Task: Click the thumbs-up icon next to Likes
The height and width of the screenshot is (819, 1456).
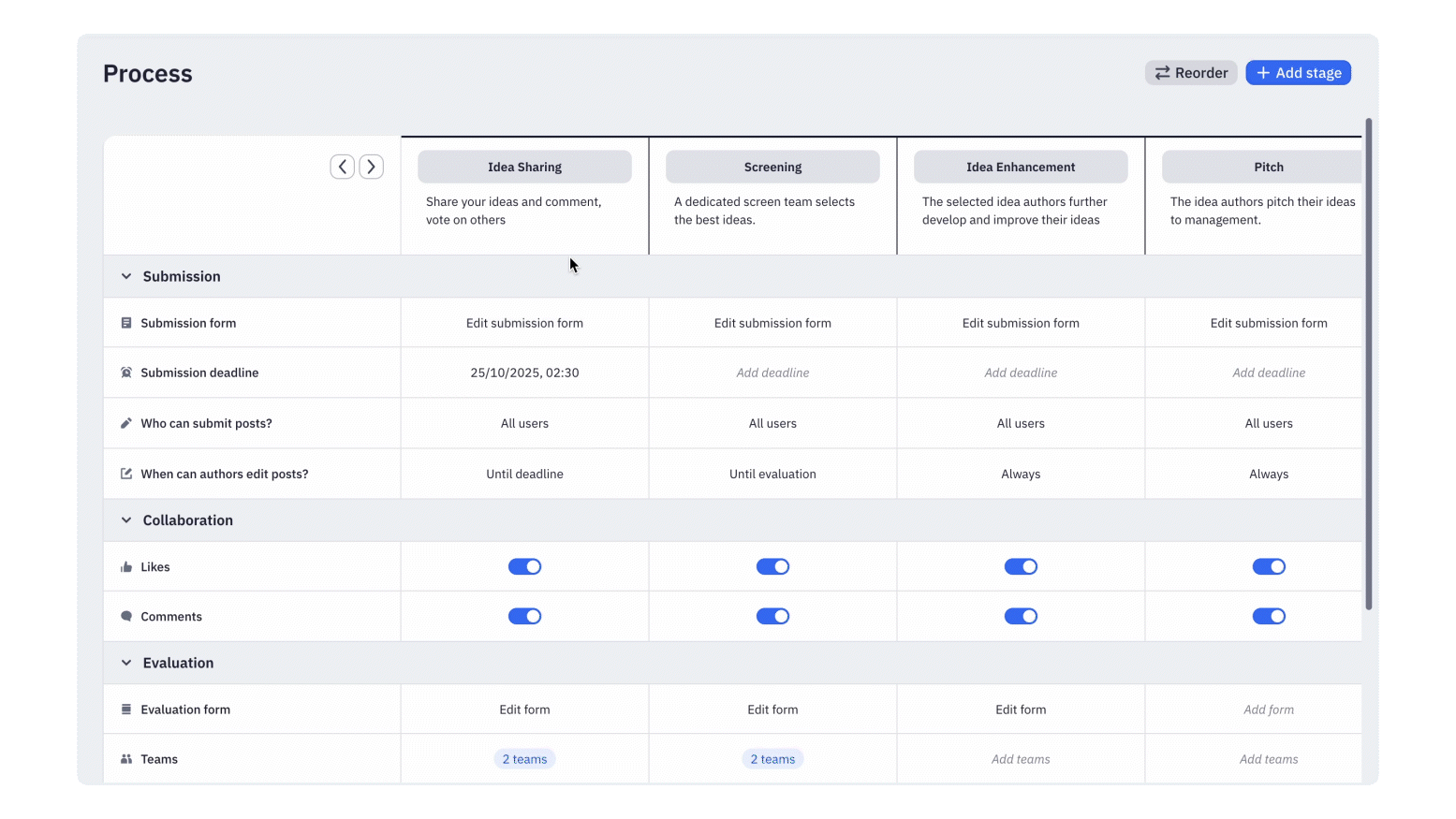Action: 127,566
